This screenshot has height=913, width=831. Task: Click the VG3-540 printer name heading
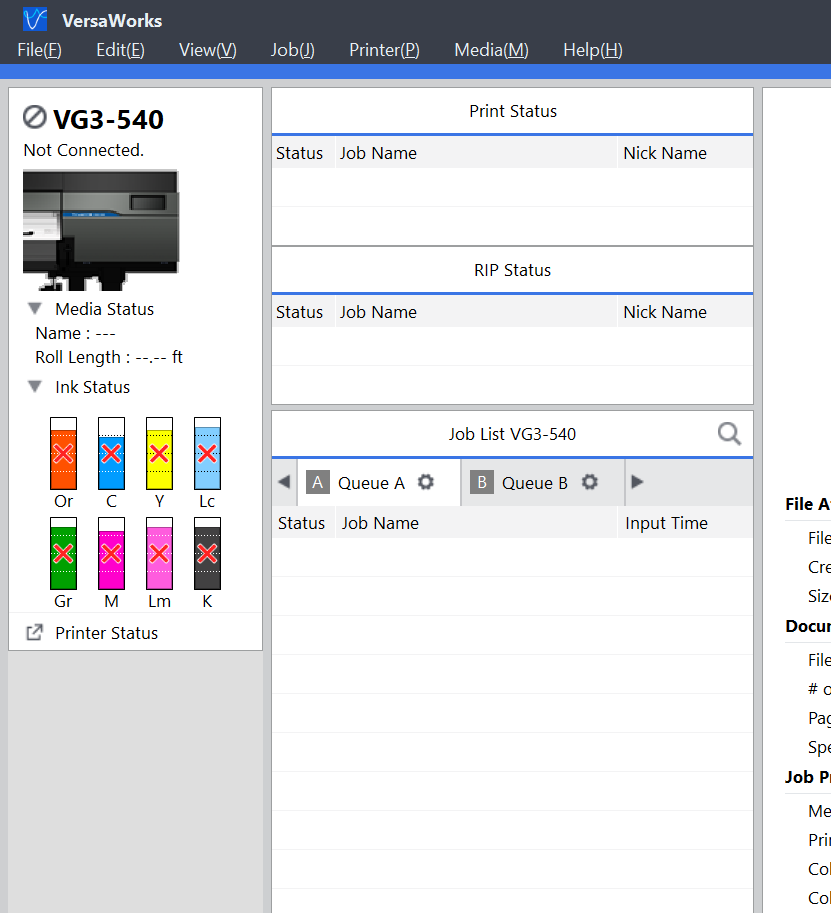point(108,119)
